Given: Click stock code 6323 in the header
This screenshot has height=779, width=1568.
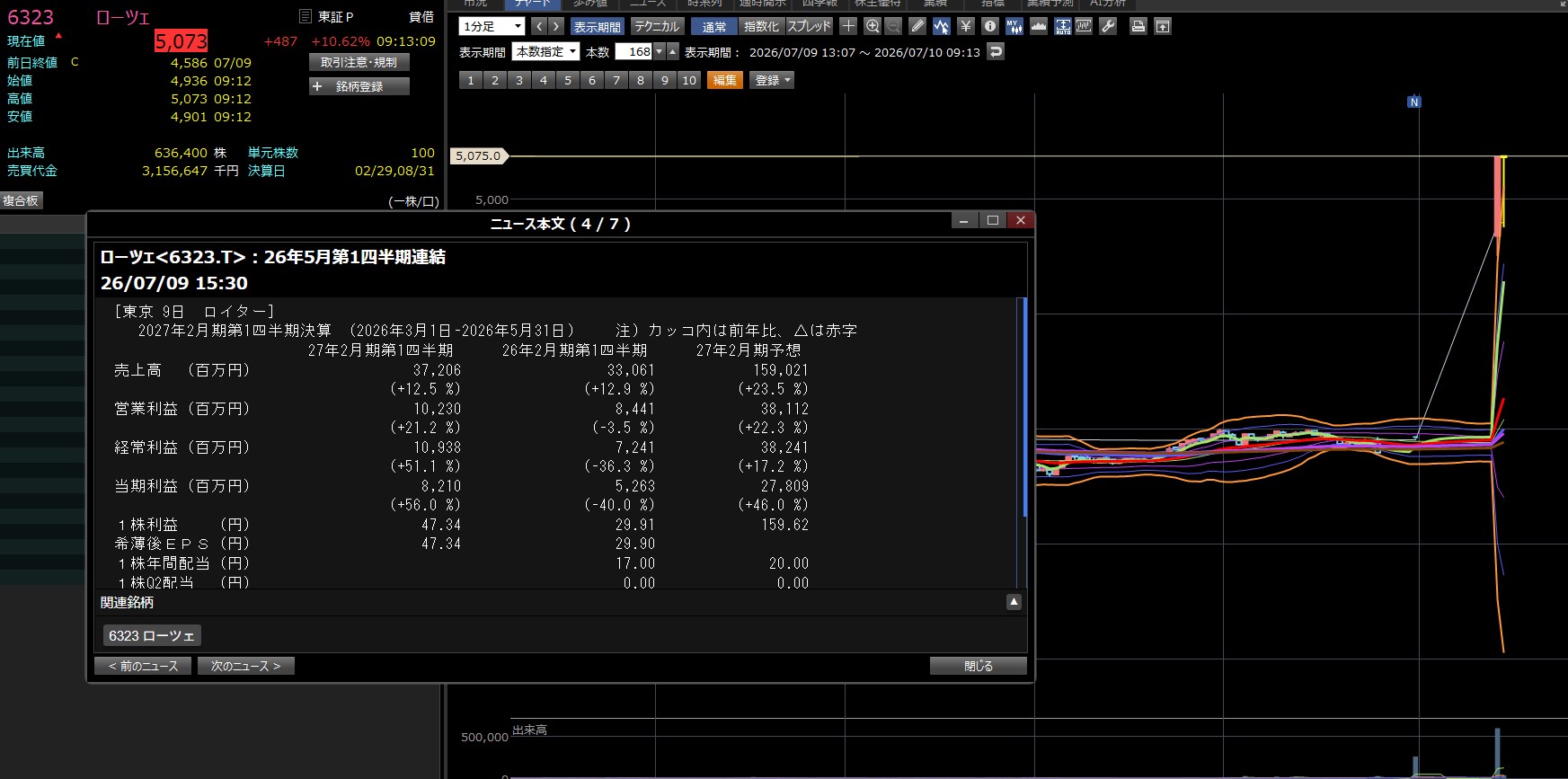Looking at the screenshot, I should (x=31, y=17).
